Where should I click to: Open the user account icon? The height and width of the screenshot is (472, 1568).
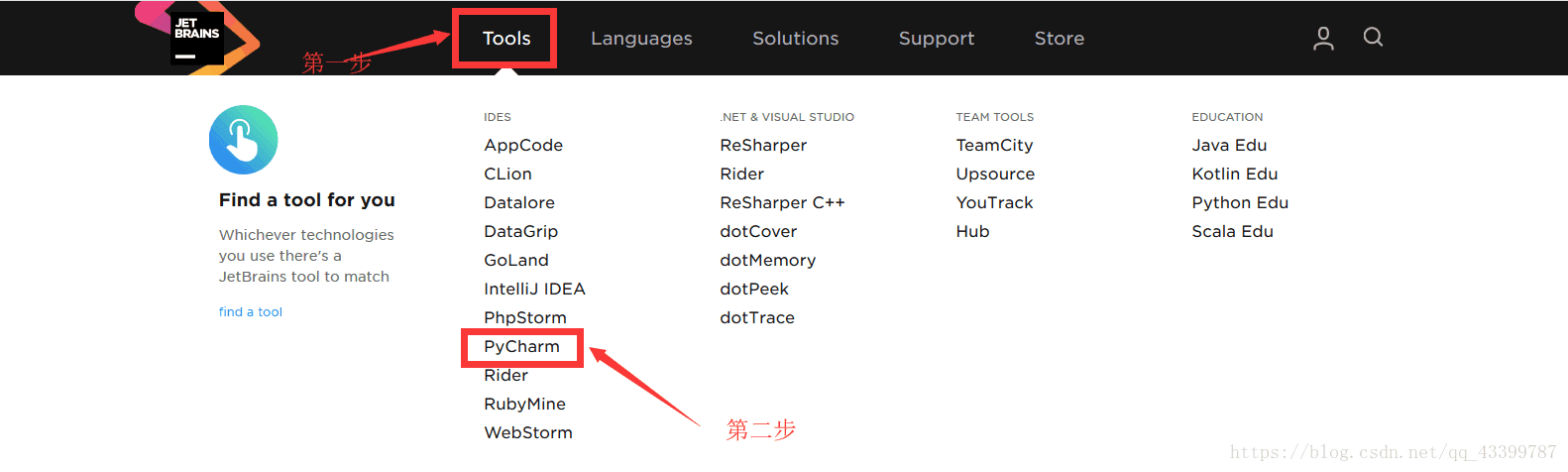coord(1323,39)
